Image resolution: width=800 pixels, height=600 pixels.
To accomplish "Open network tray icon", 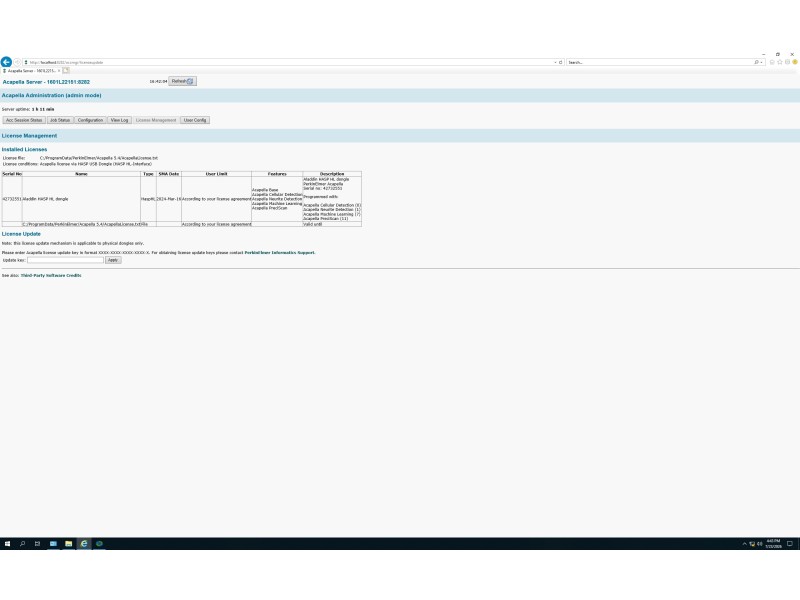I will point(752,544).
